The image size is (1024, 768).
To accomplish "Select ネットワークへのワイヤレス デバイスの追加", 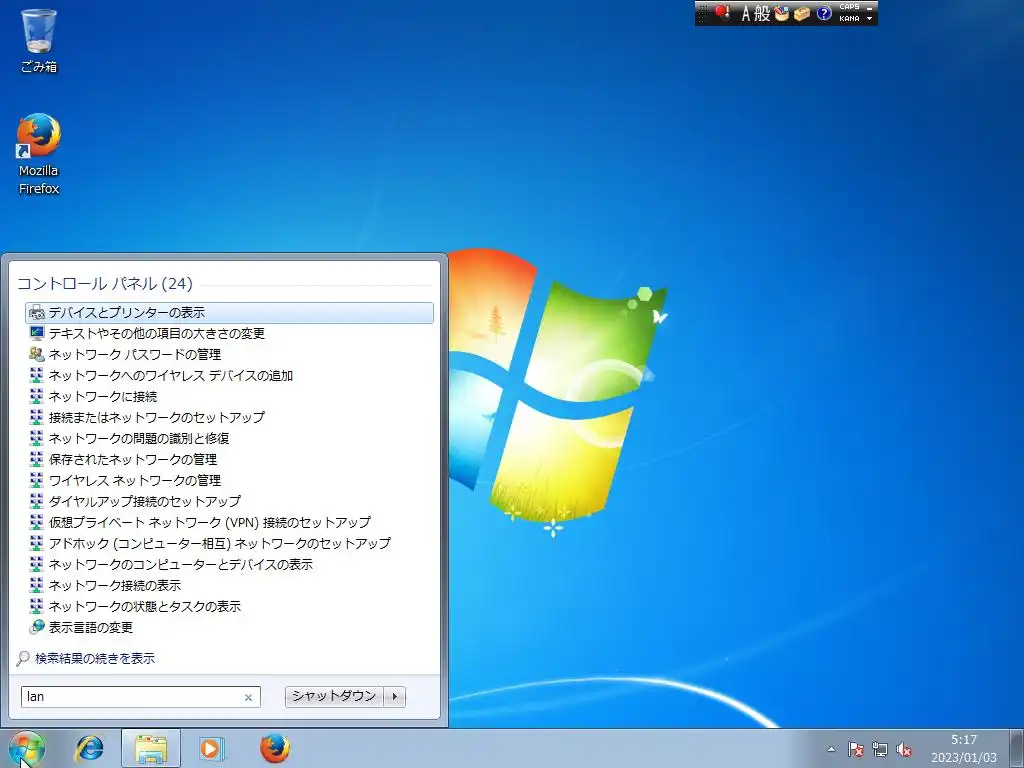I will coord(229,376).
